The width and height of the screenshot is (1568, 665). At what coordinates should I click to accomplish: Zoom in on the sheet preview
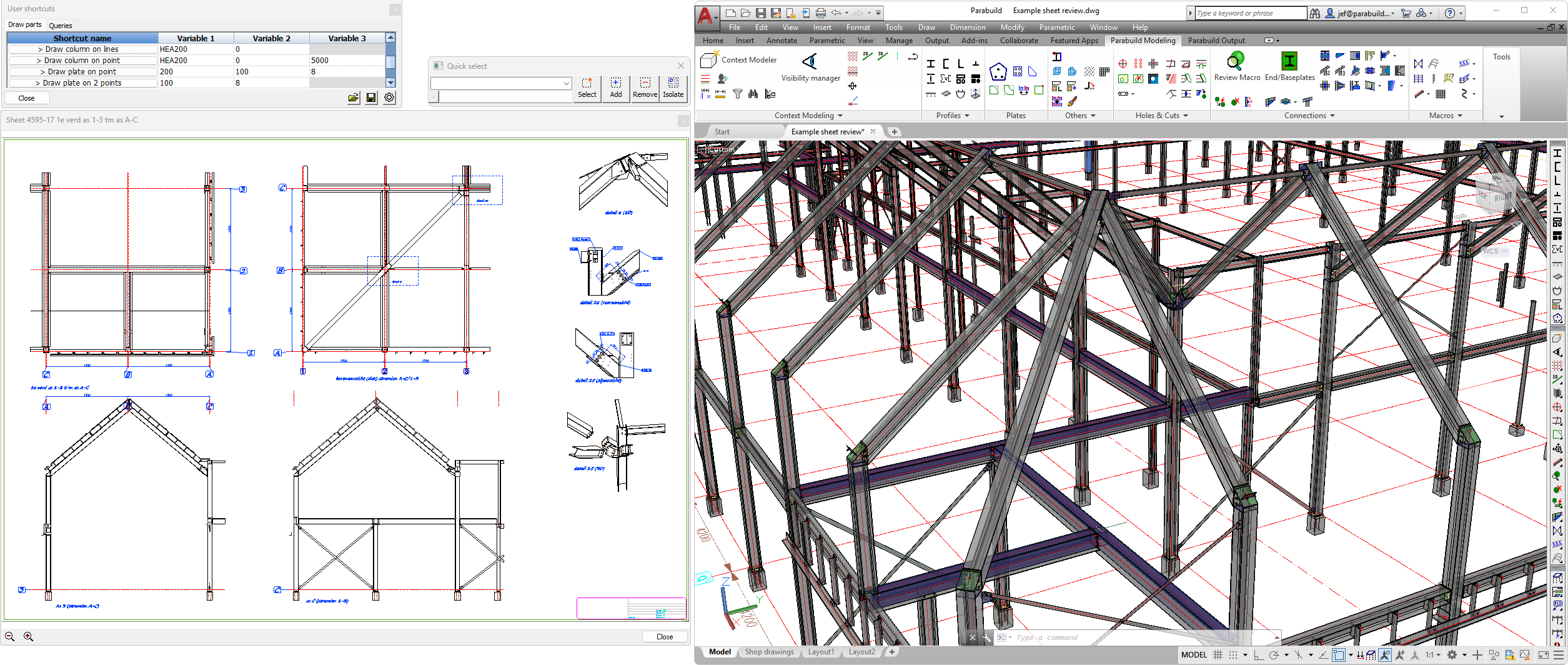pyautogui.click(x=28, y=636)
